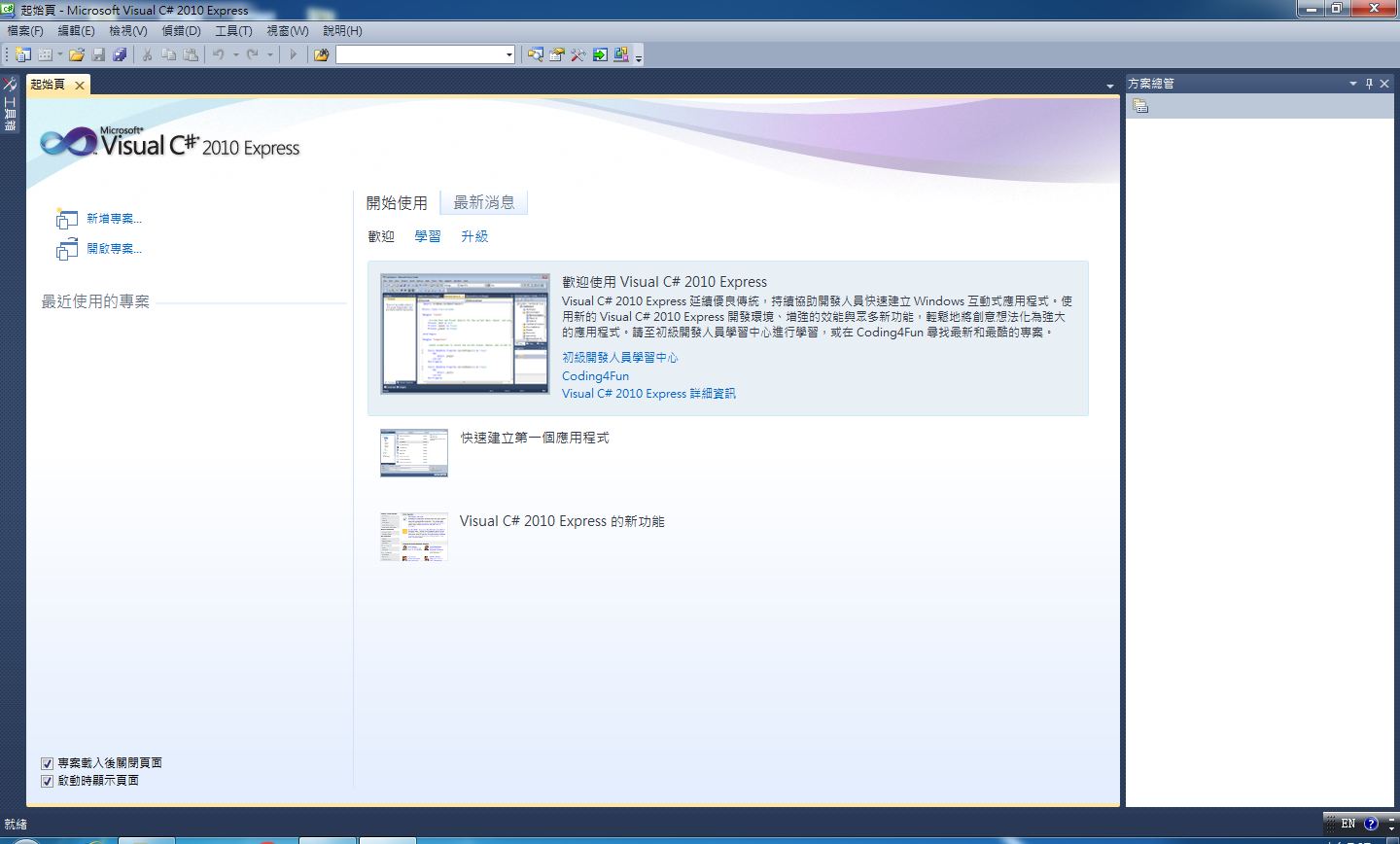Click the Extension Manager toolbar icon
1400x844 pixels.
click(621, 54)
